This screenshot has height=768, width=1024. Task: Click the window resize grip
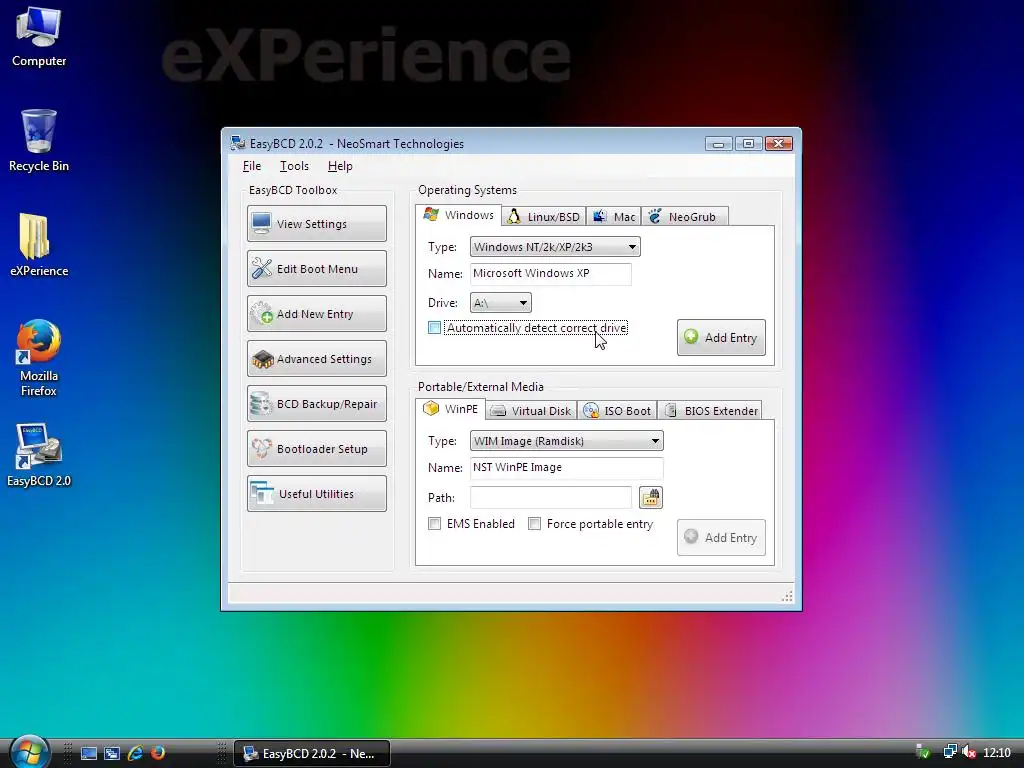click(x=787, y=596)
